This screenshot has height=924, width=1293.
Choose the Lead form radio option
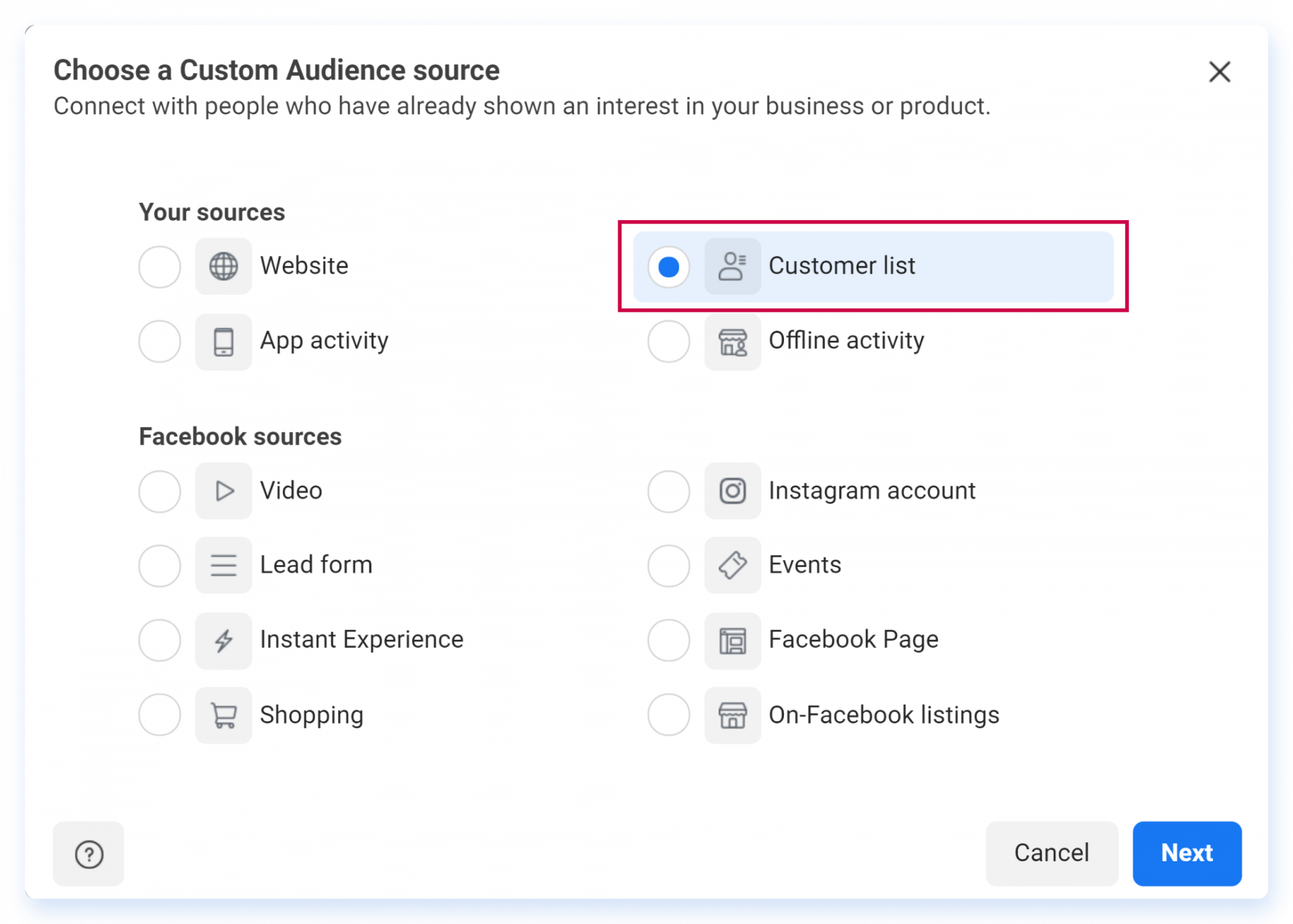pyautogui.click(x=160, y=566)
